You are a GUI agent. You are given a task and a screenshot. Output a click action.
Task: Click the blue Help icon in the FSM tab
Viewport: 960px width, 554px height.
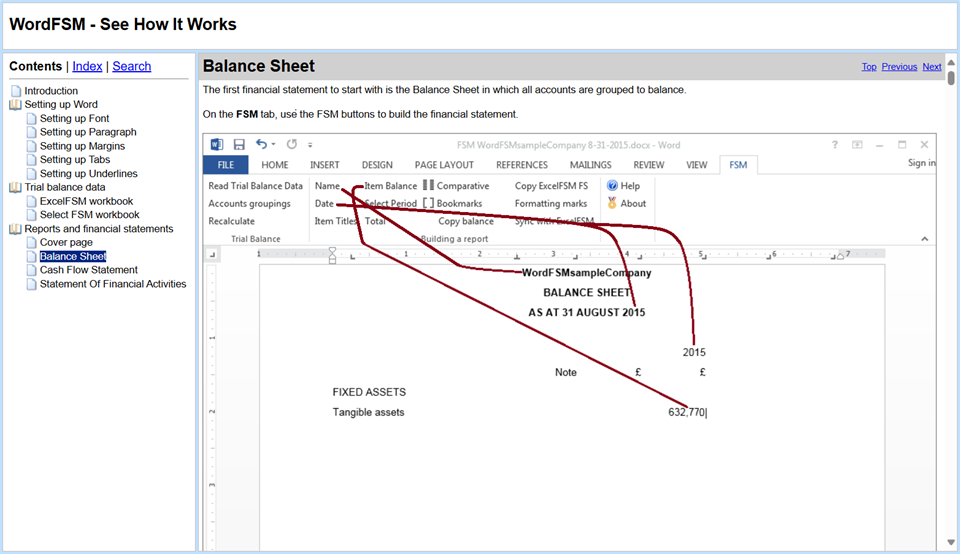(612, 185)
